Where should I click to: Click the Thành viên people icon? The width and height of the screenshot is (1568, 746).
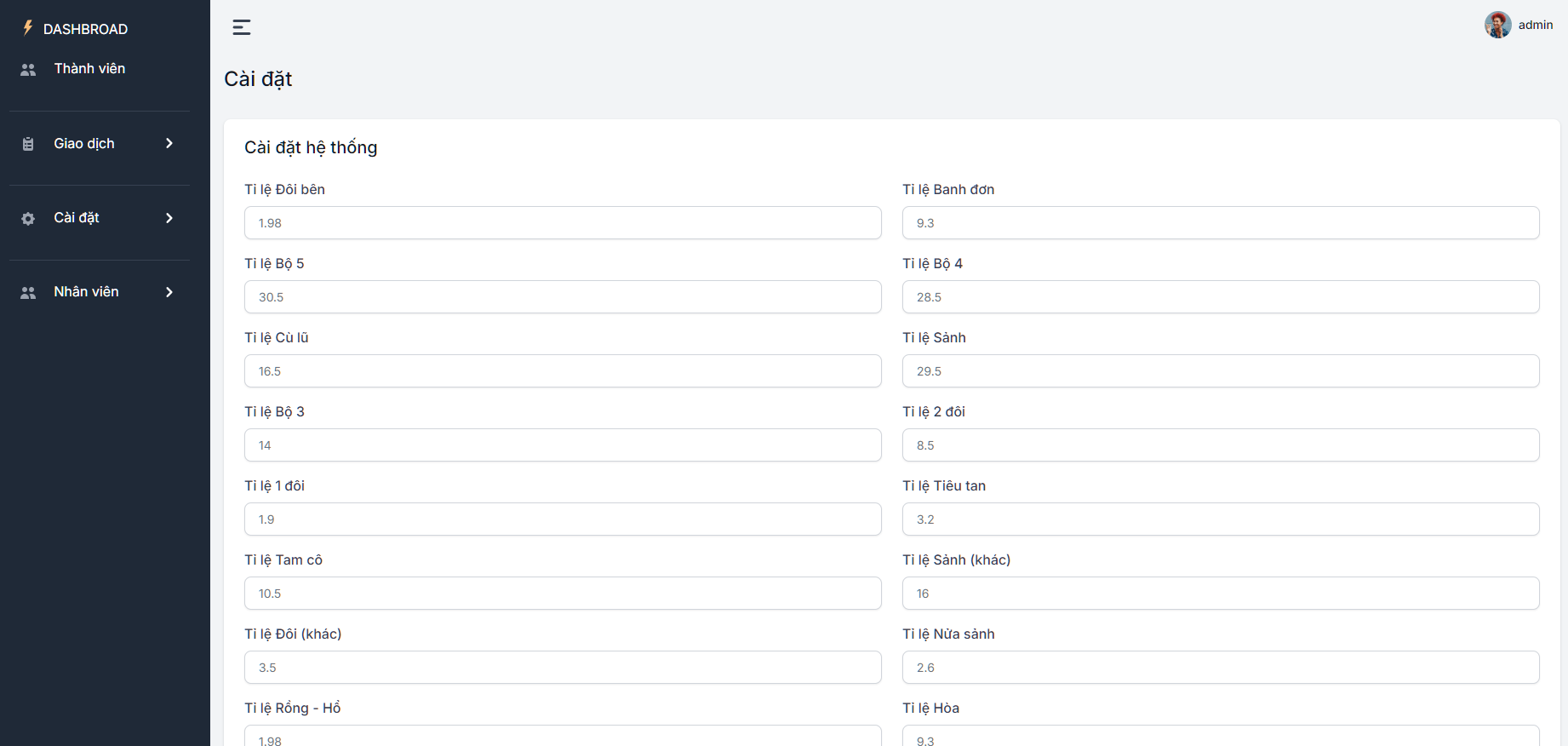[x=28, y=70]
